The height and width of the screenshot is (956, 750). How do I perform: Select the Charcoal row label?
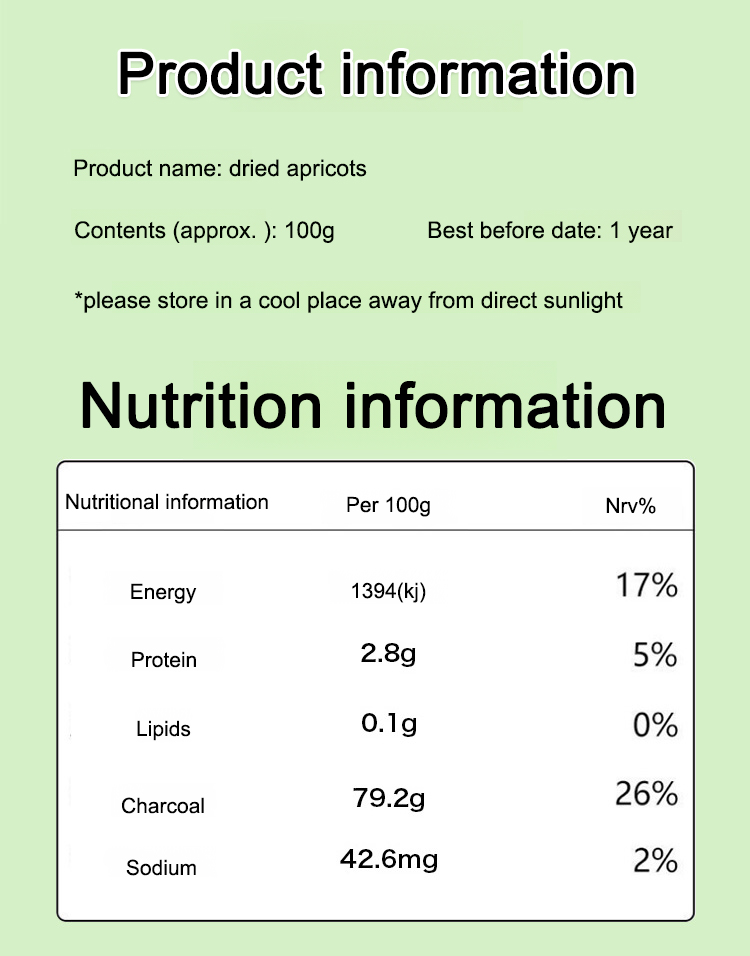(163, 805)
